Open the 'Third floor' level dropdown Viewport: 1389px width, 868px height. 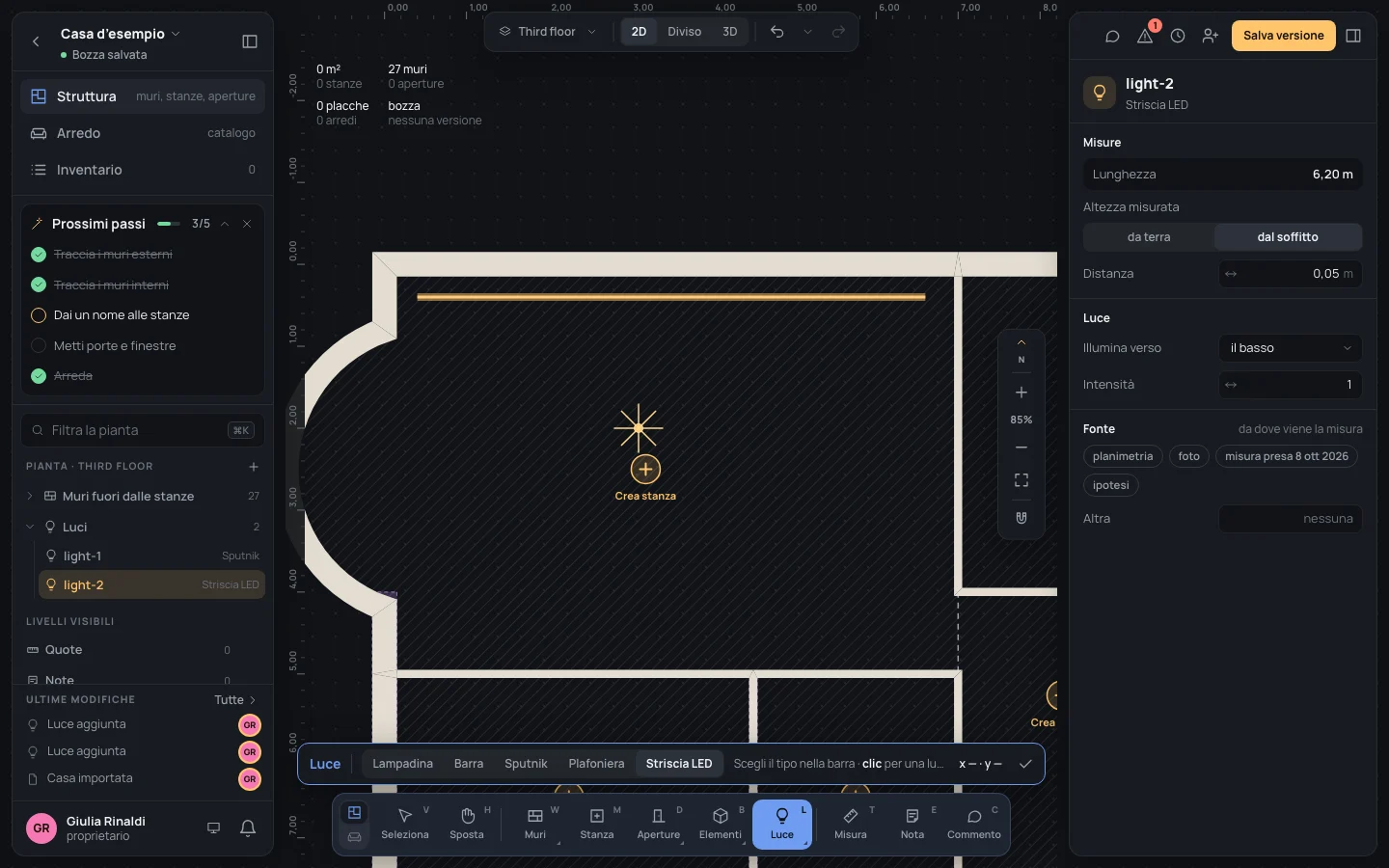547,32
